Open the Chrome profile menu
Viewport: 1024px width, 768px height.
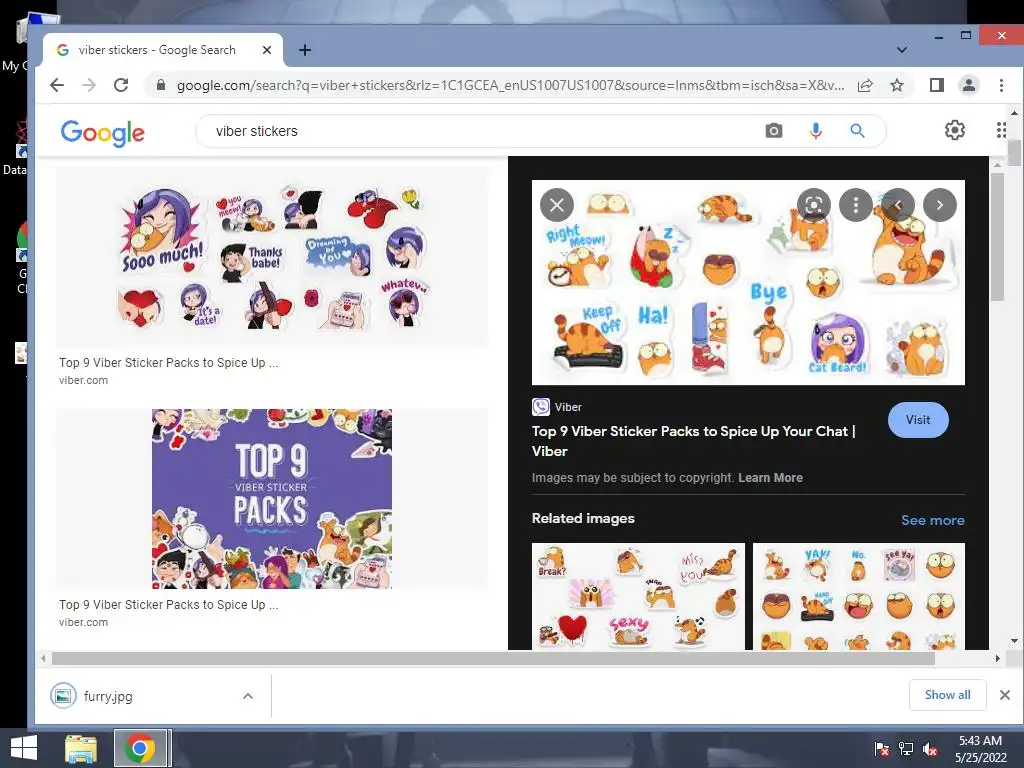point(968,85)
